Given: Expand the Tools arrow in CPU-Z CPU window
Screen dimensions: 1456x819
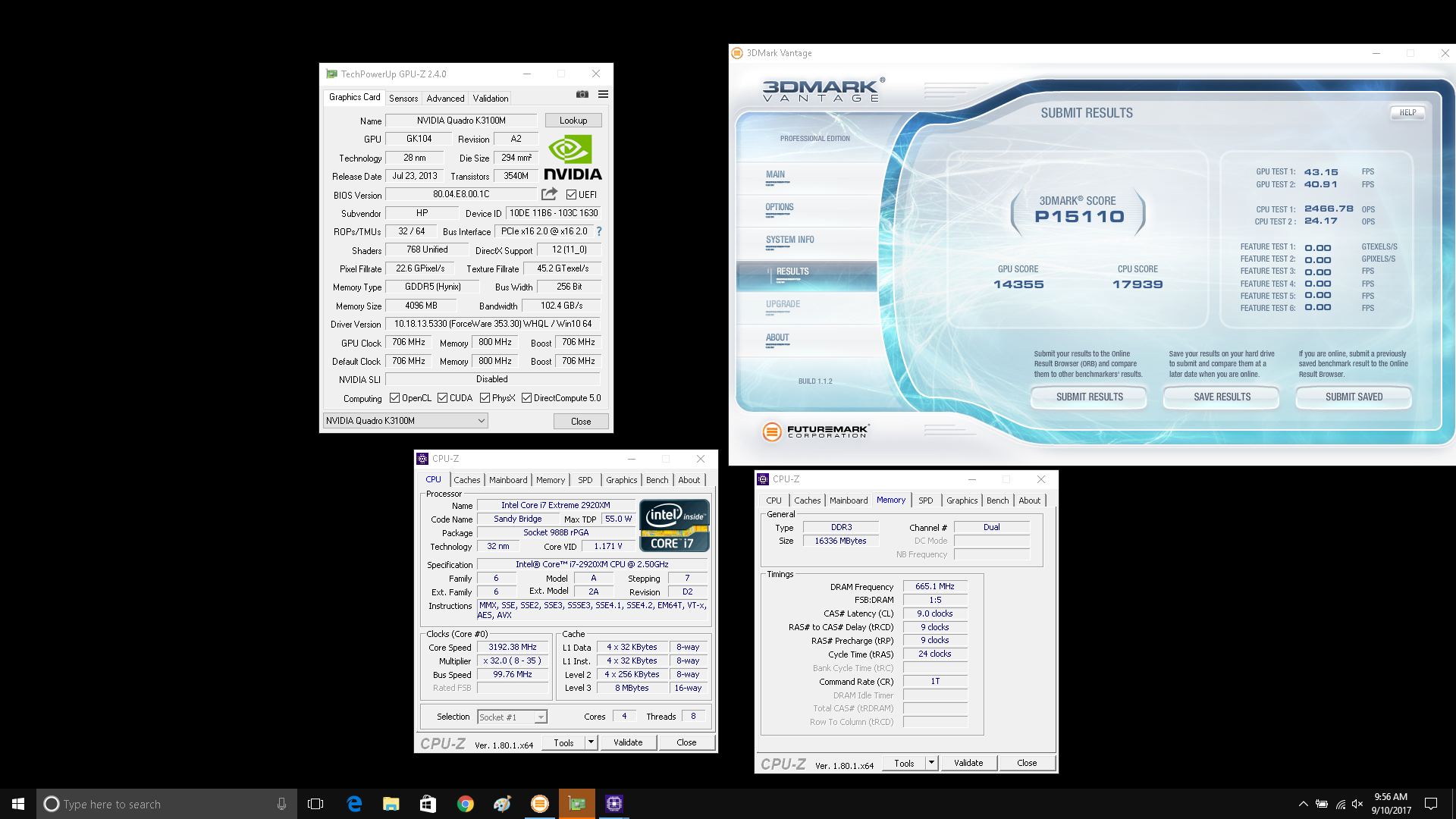Looking at the screenshot, I should point(591,742).
